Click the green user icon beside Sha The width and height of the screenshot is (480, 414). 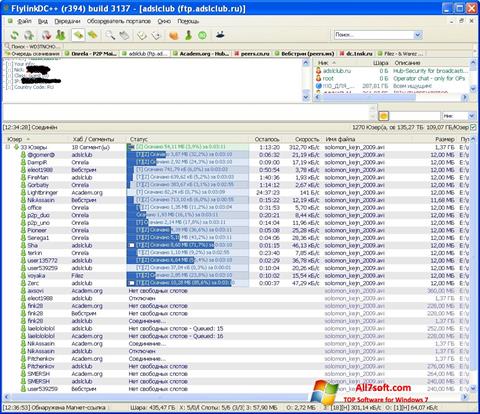coord(23,245)
